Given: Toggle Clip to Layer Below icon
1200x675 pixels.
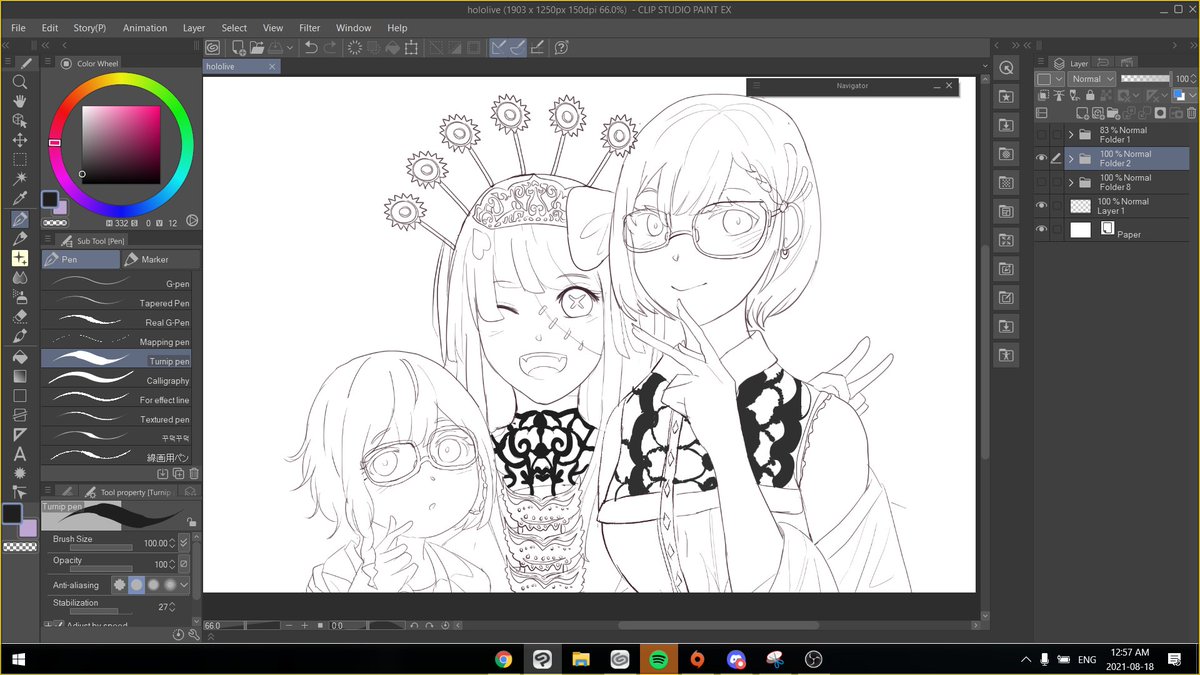Looking at the screenshot, I should point(1043,95).
